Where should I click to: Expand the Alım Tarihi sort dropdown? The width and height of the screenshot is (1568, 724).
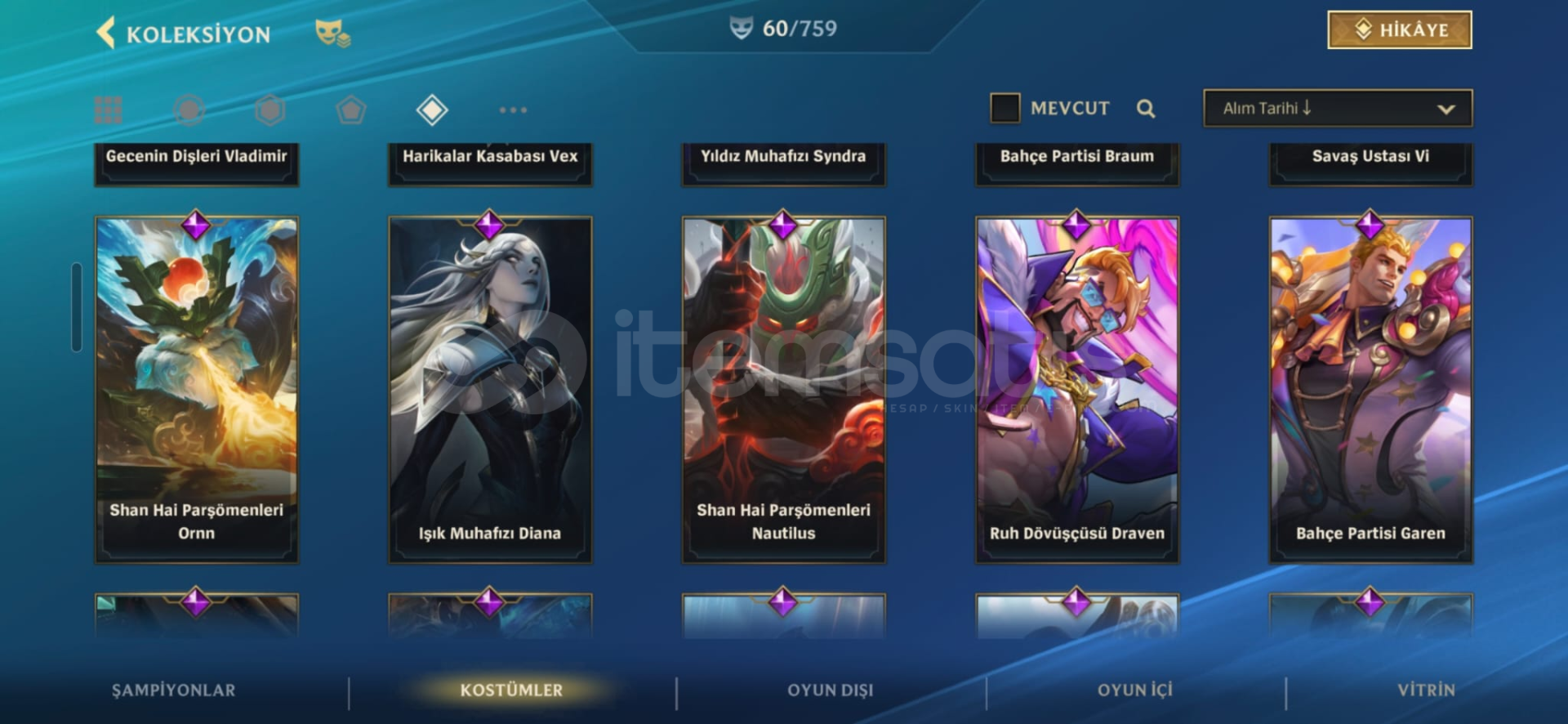(1338, 108)
